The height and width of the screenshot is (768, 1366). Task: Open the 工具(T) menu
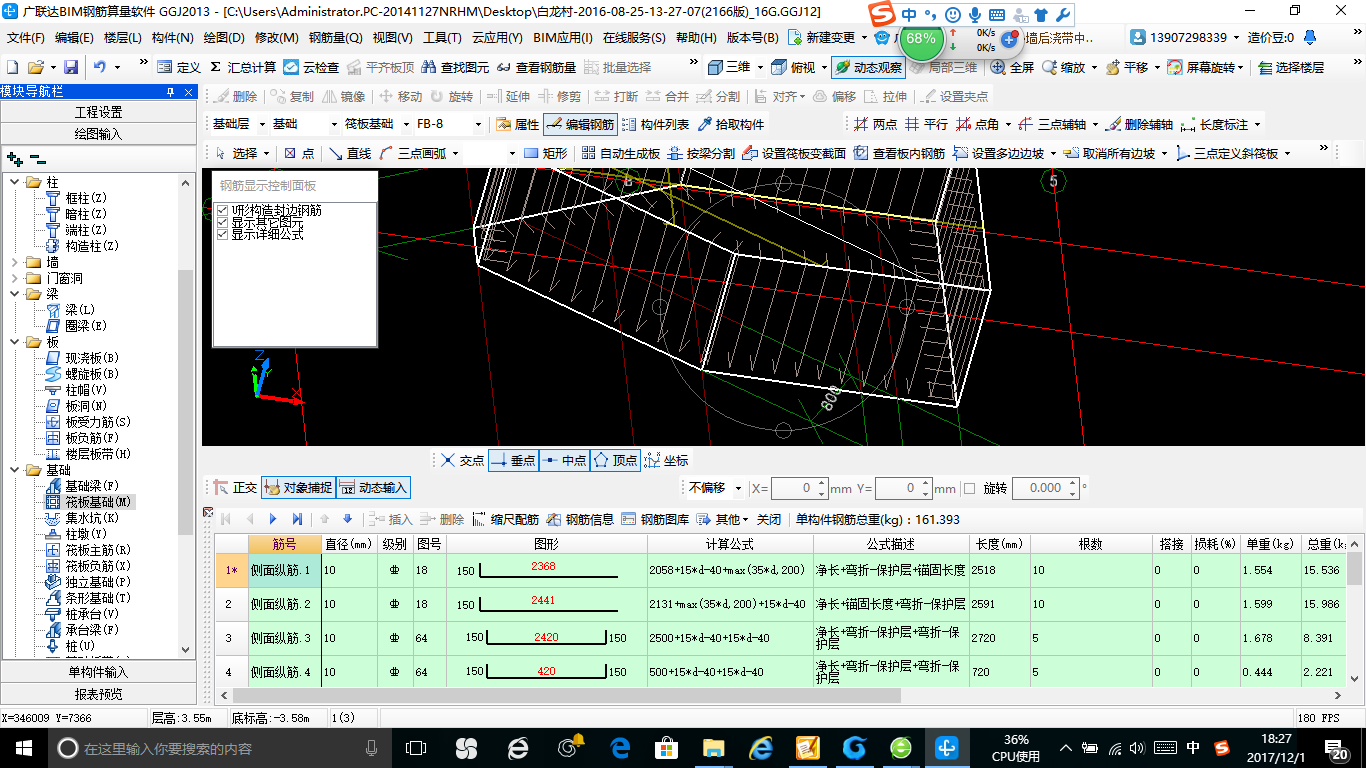click(442, 38)
